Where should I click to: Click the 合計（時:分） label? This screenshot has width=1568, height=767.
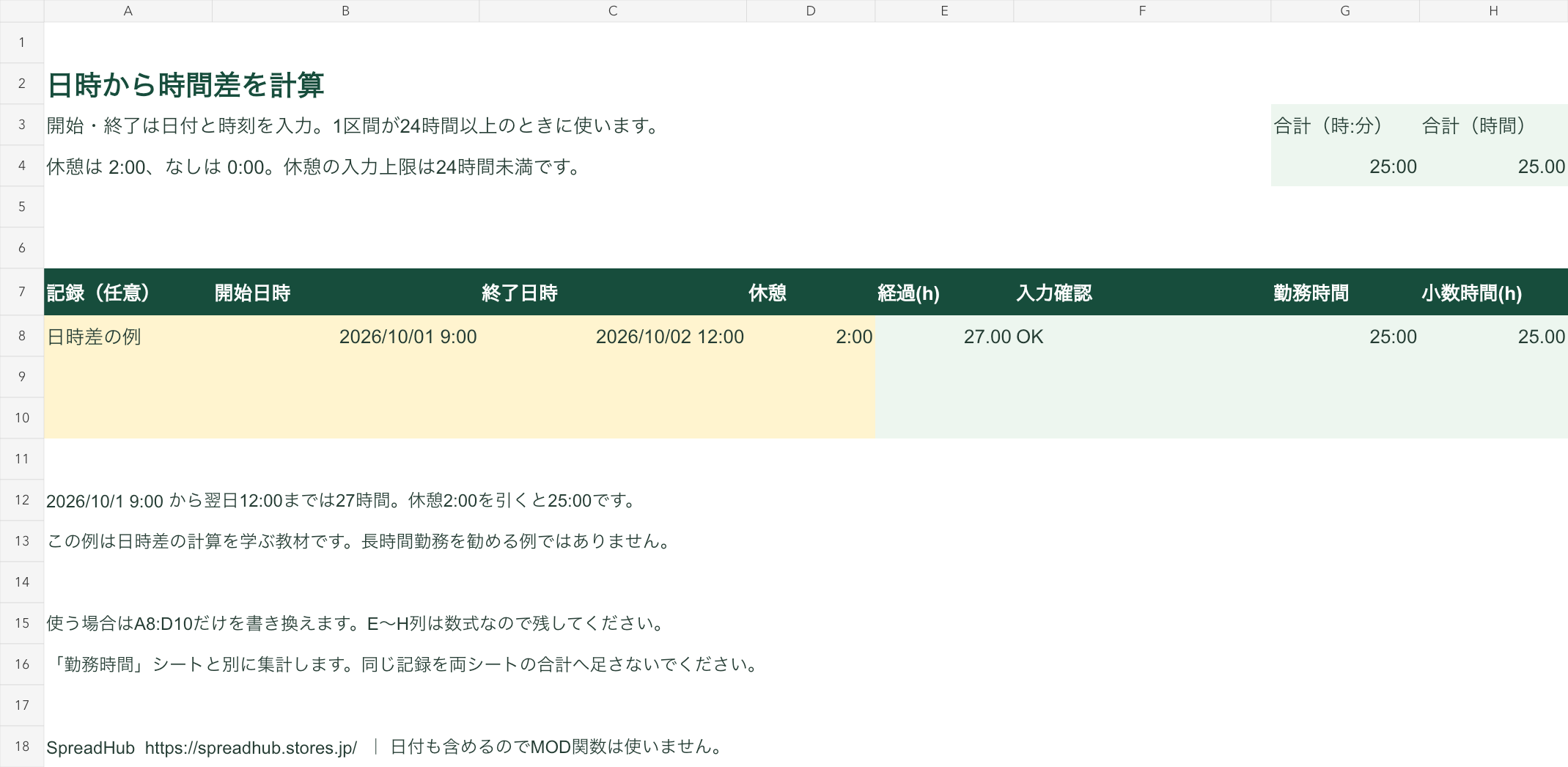click(1328, 125)
